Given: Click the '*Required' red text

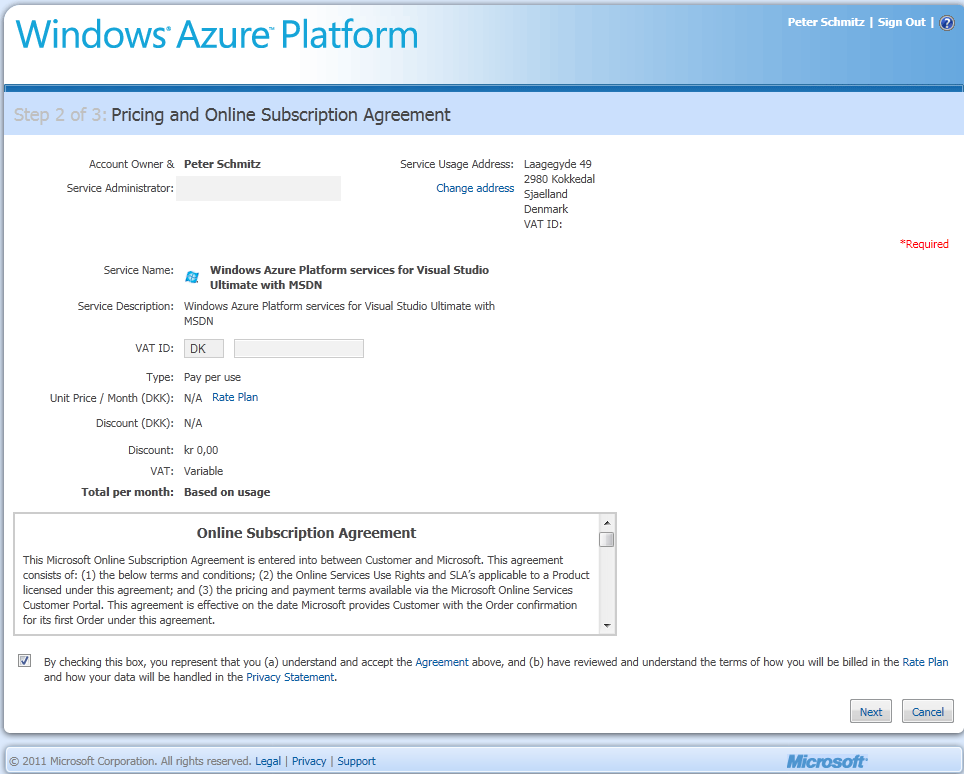Looking at the screenshot, I should pos(924,244).
